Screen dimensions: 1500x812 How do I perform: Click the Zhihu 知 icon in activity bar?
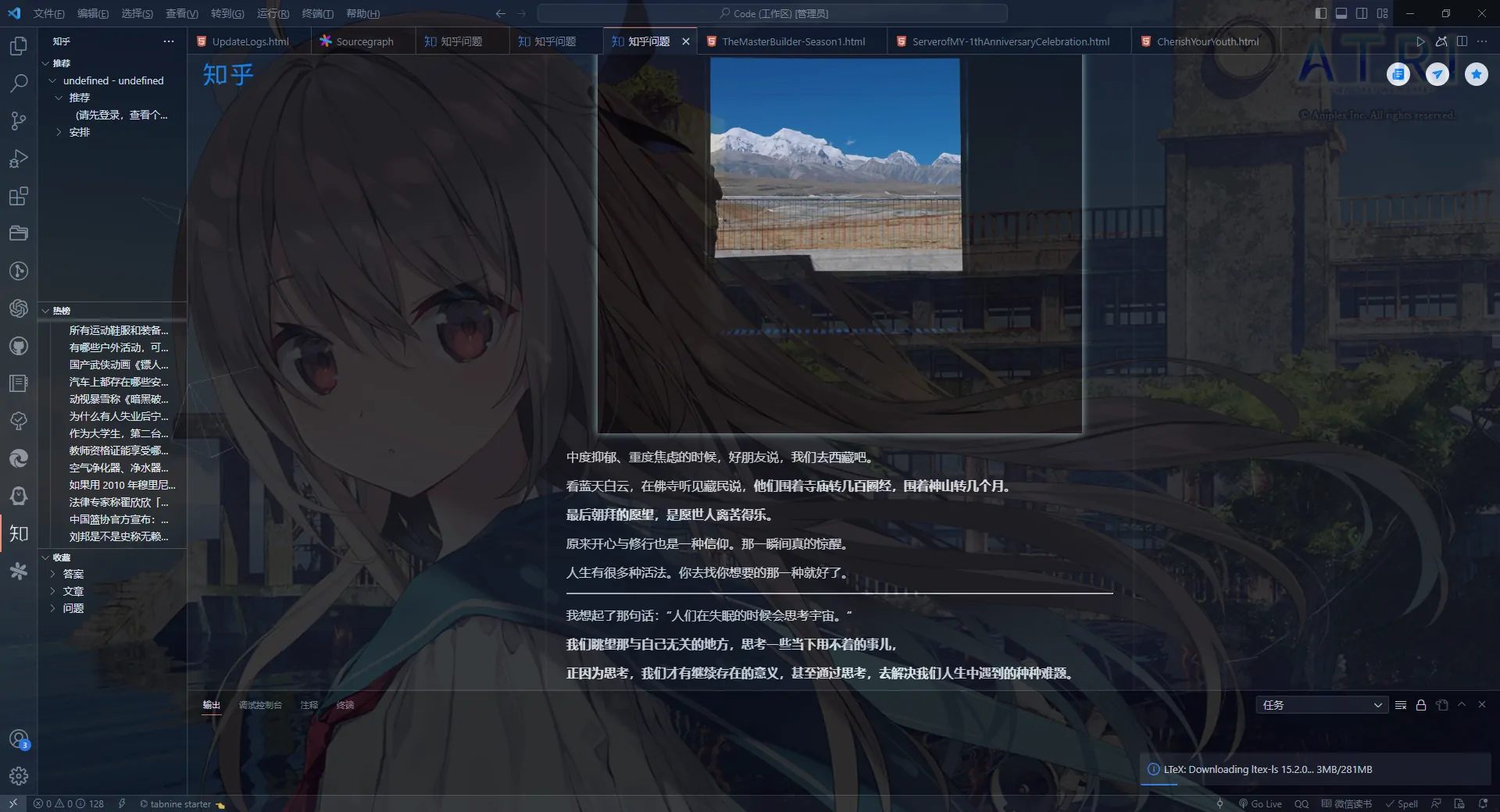coord(19,533)
